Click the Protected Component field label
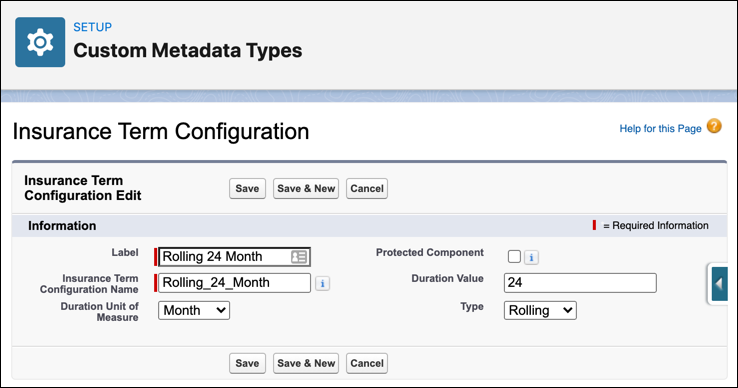This screenshot has height=388, width=738. [430, 252]
